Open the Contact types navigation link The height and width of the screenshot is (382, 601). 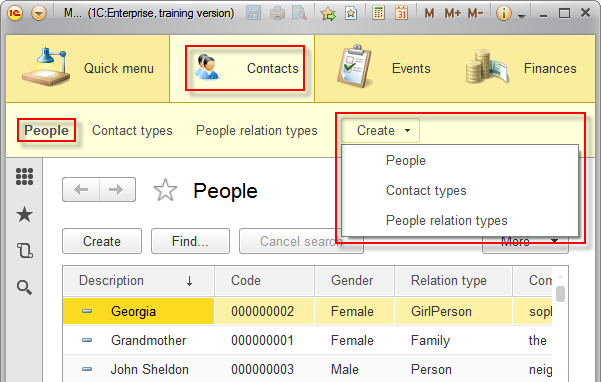click(132, 131)
